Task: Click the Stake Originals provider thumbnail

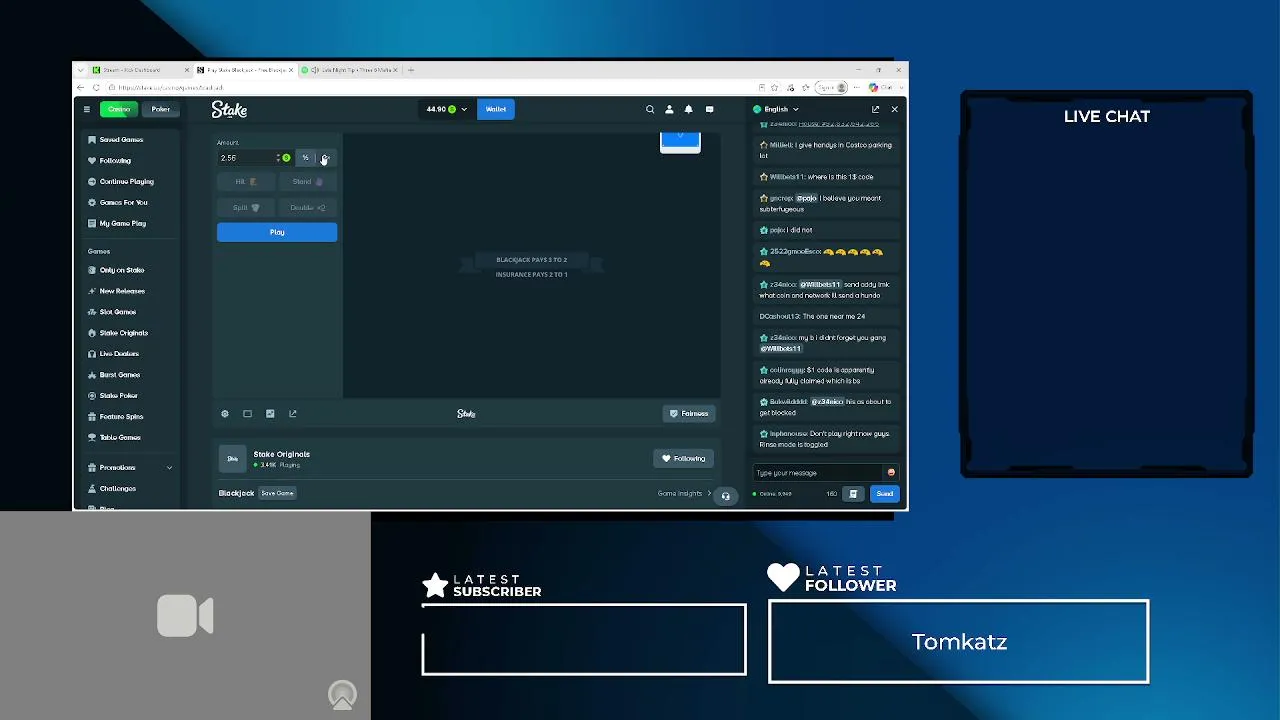Action: (x=232, y=459)
